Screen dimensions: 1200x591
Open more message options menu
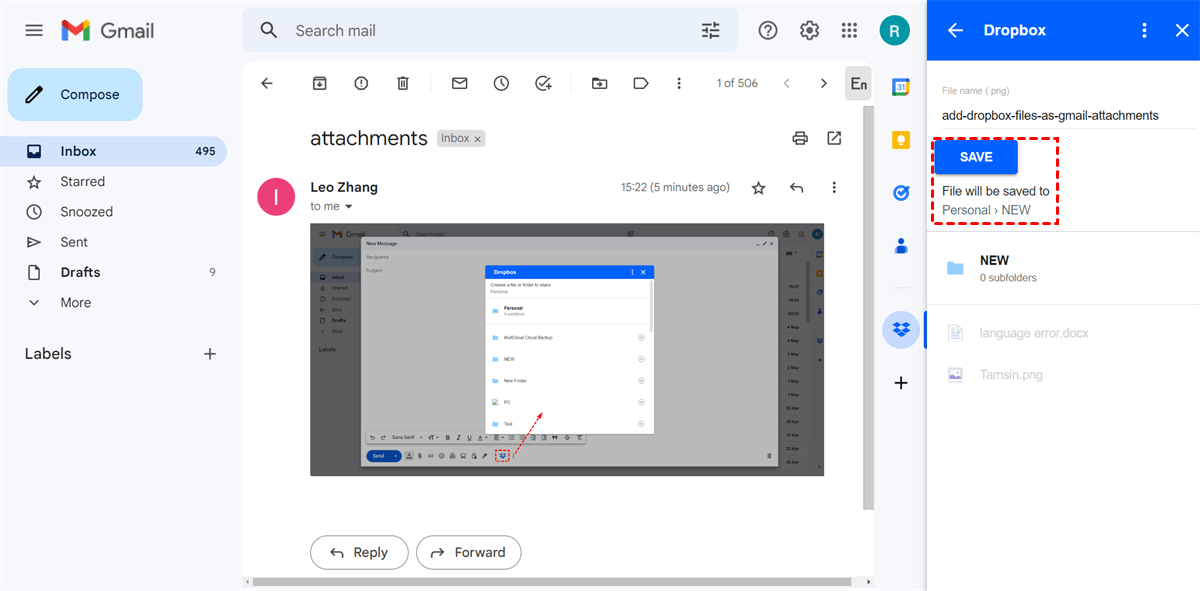834,187
